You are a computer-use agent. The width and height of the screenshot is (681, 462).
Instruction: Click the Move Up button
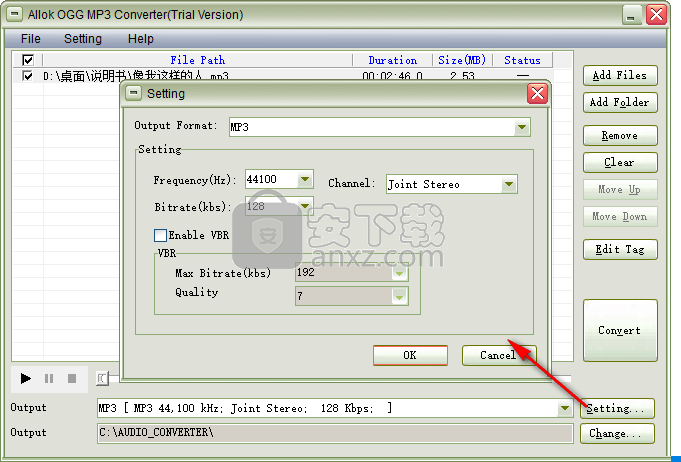point(620,189)
